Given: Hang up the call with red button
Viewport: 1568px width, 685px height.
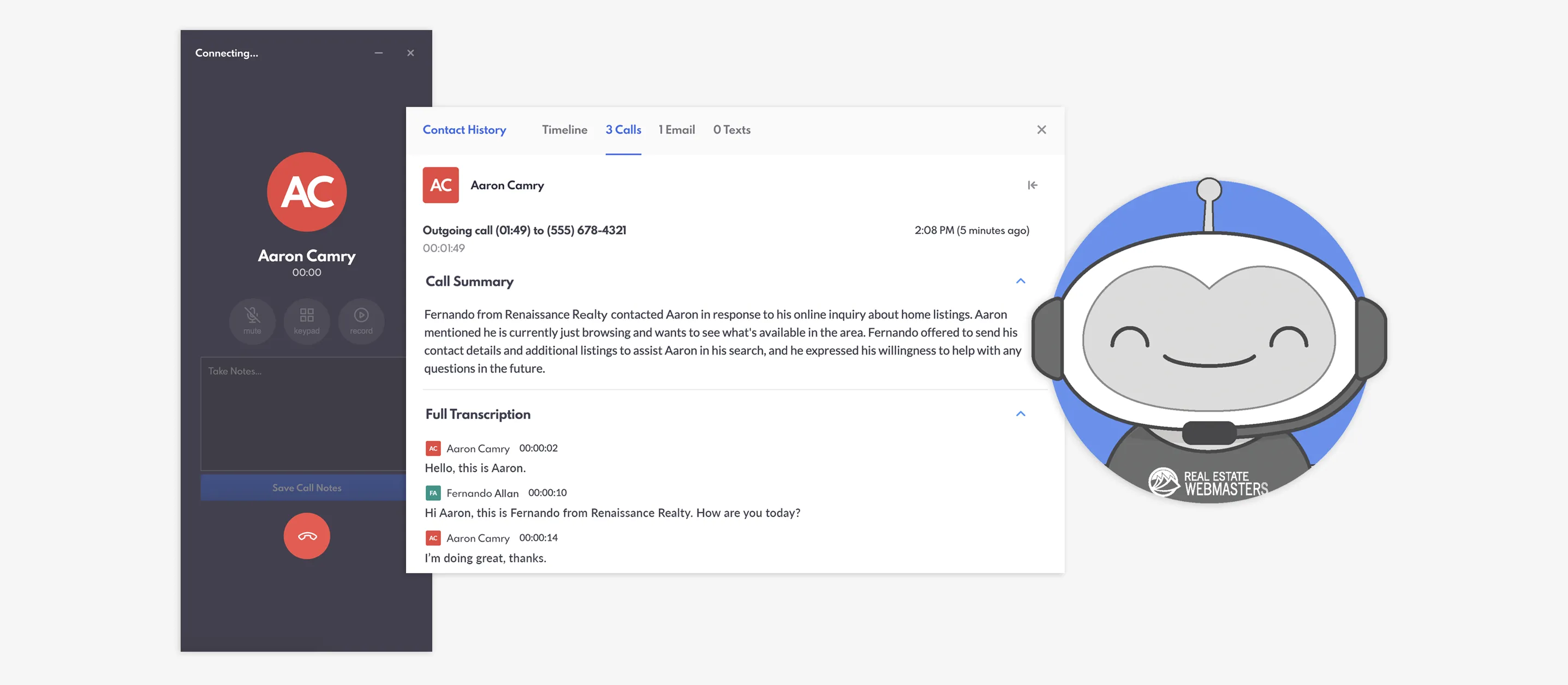Looking at the screenshot, I should pyautogui.click(x=306, y=536).
